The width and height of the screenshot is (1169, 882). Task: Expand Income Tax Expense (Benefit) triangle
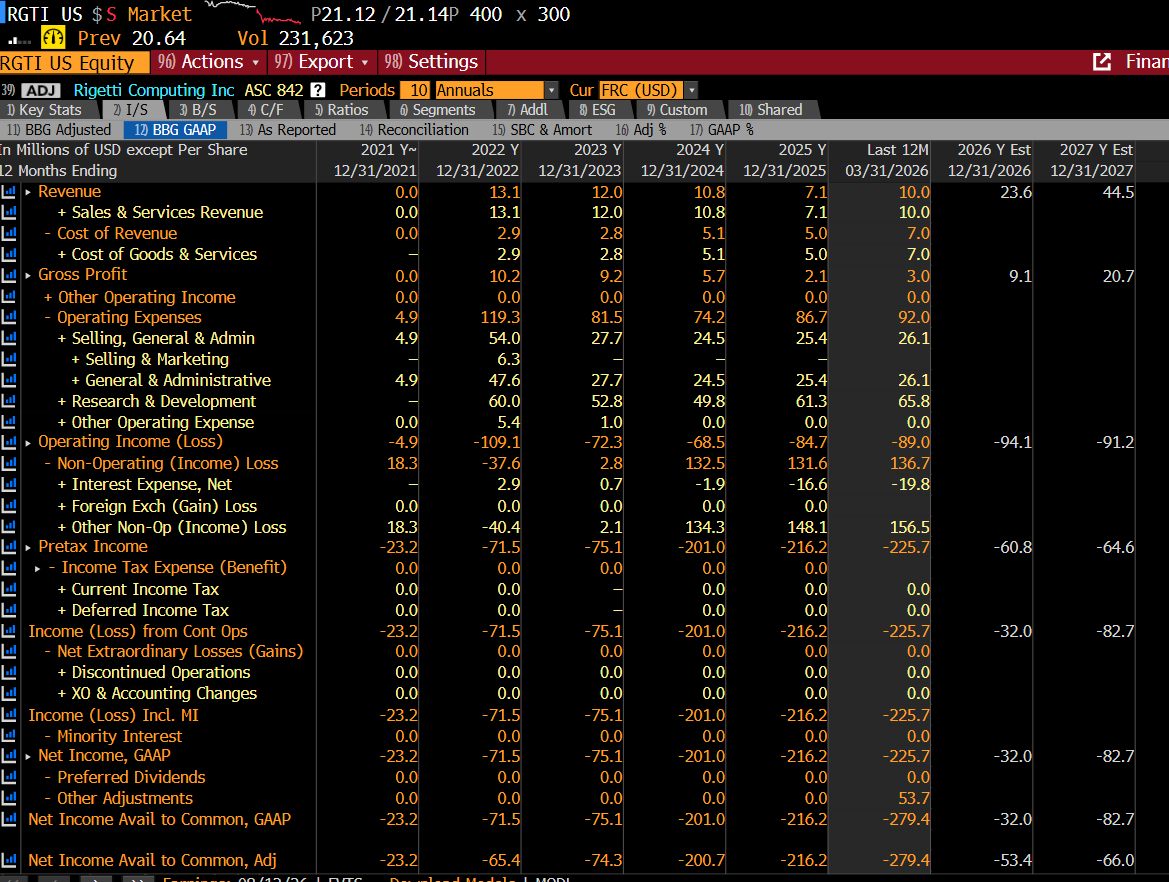point(37,569)
